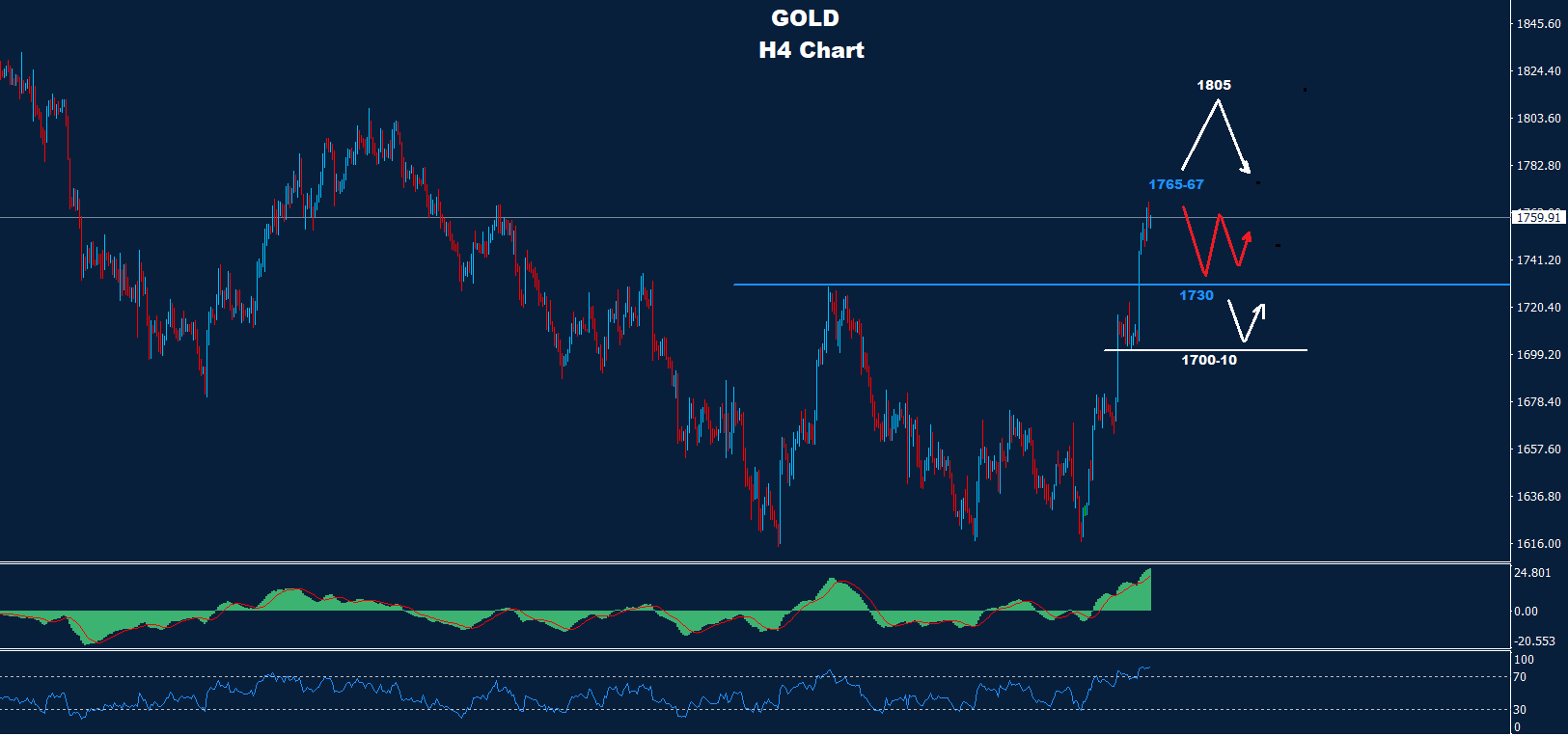Click the current price tag 1759.91
The height and width of the screenshot is (736, 1568).
coord(1538,218)
